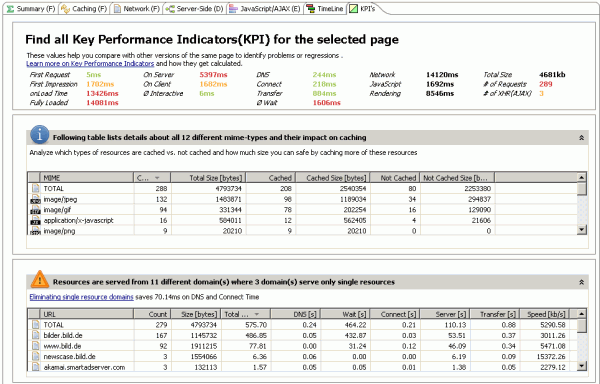Open the Total column sort arrow in domains table
Viewport: 600px width, 384px height.
(x=256, y=314)
